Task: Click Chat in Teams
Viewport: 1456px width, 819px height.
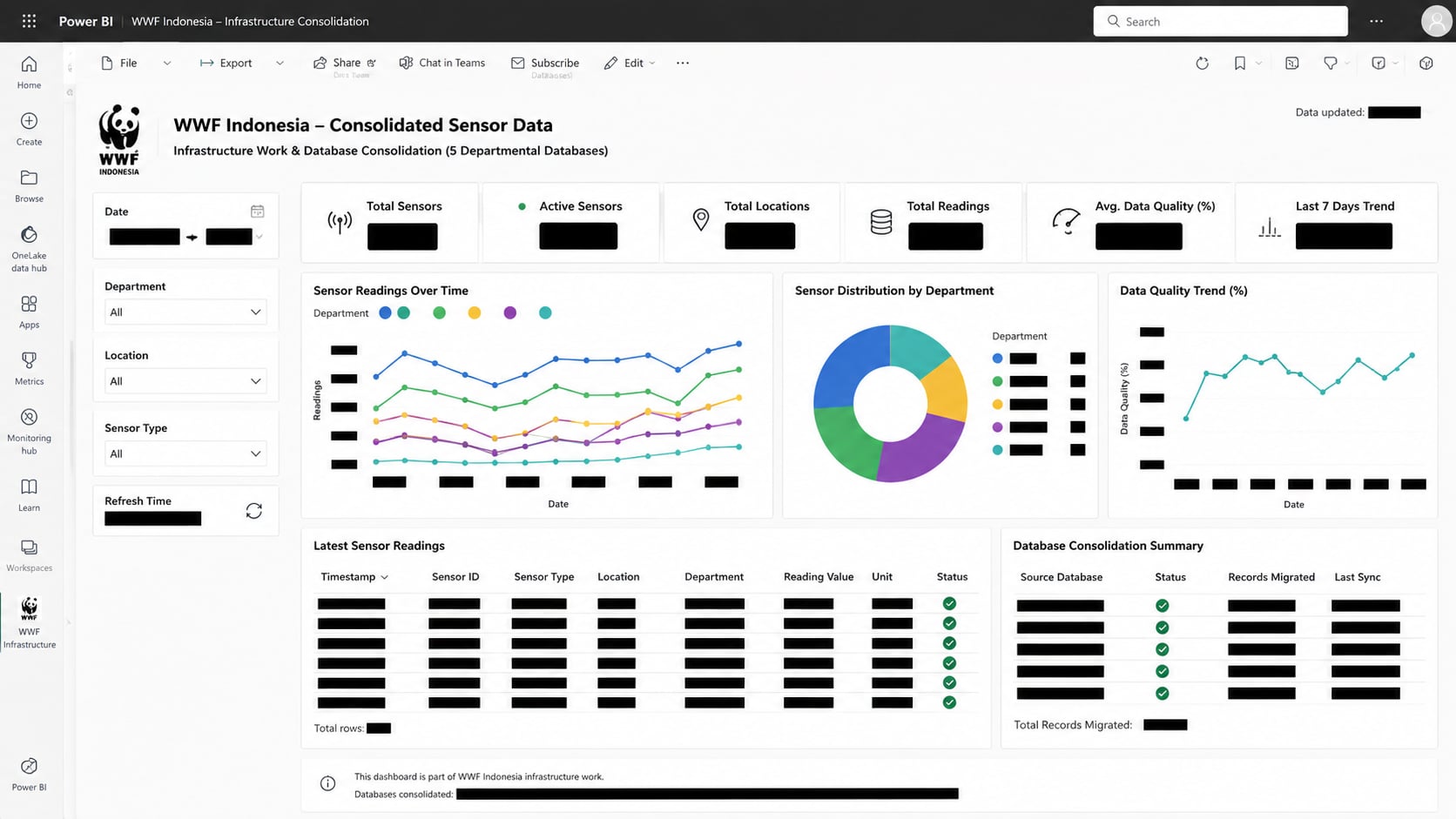Action: (x=442, y=63)
